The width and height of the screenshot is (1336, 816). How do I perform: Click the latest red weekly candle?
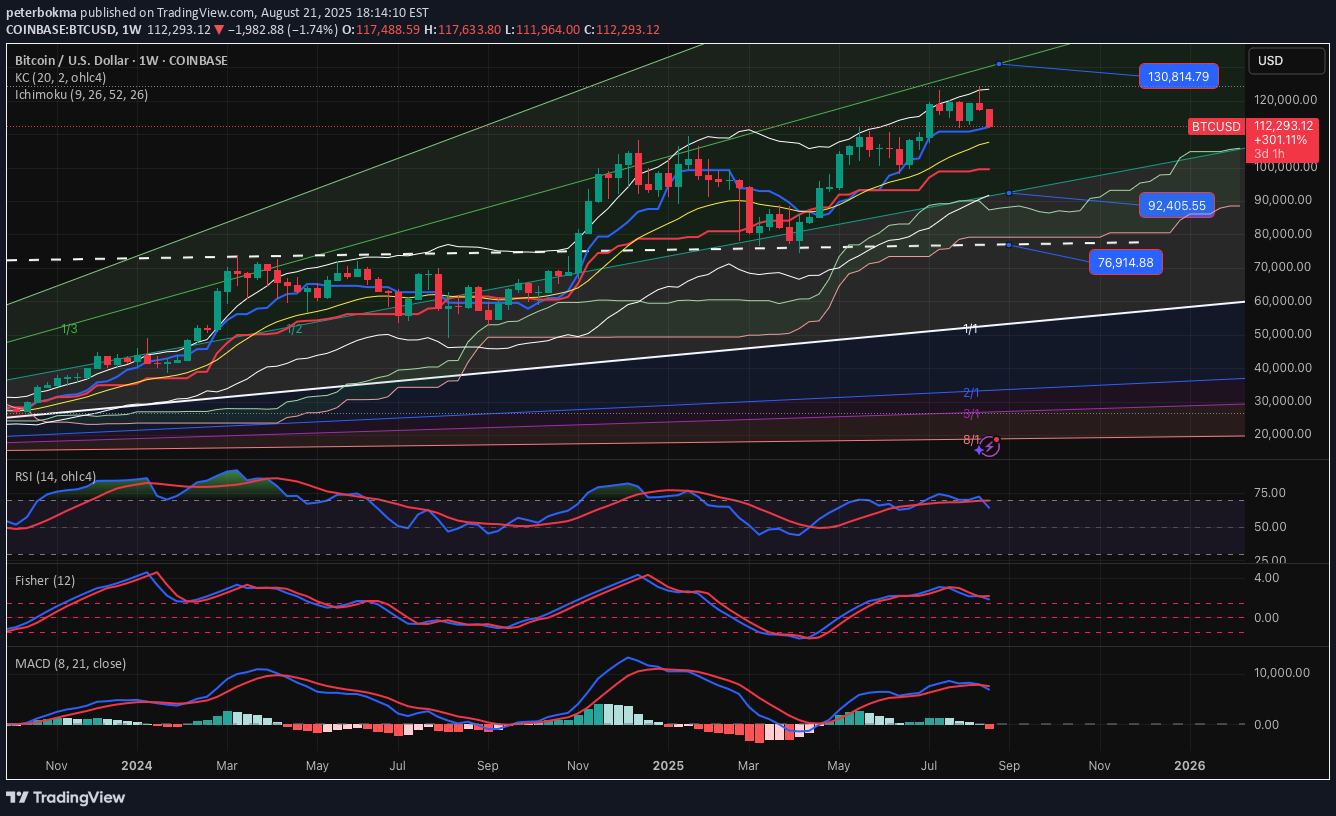[x=989, y=118]
